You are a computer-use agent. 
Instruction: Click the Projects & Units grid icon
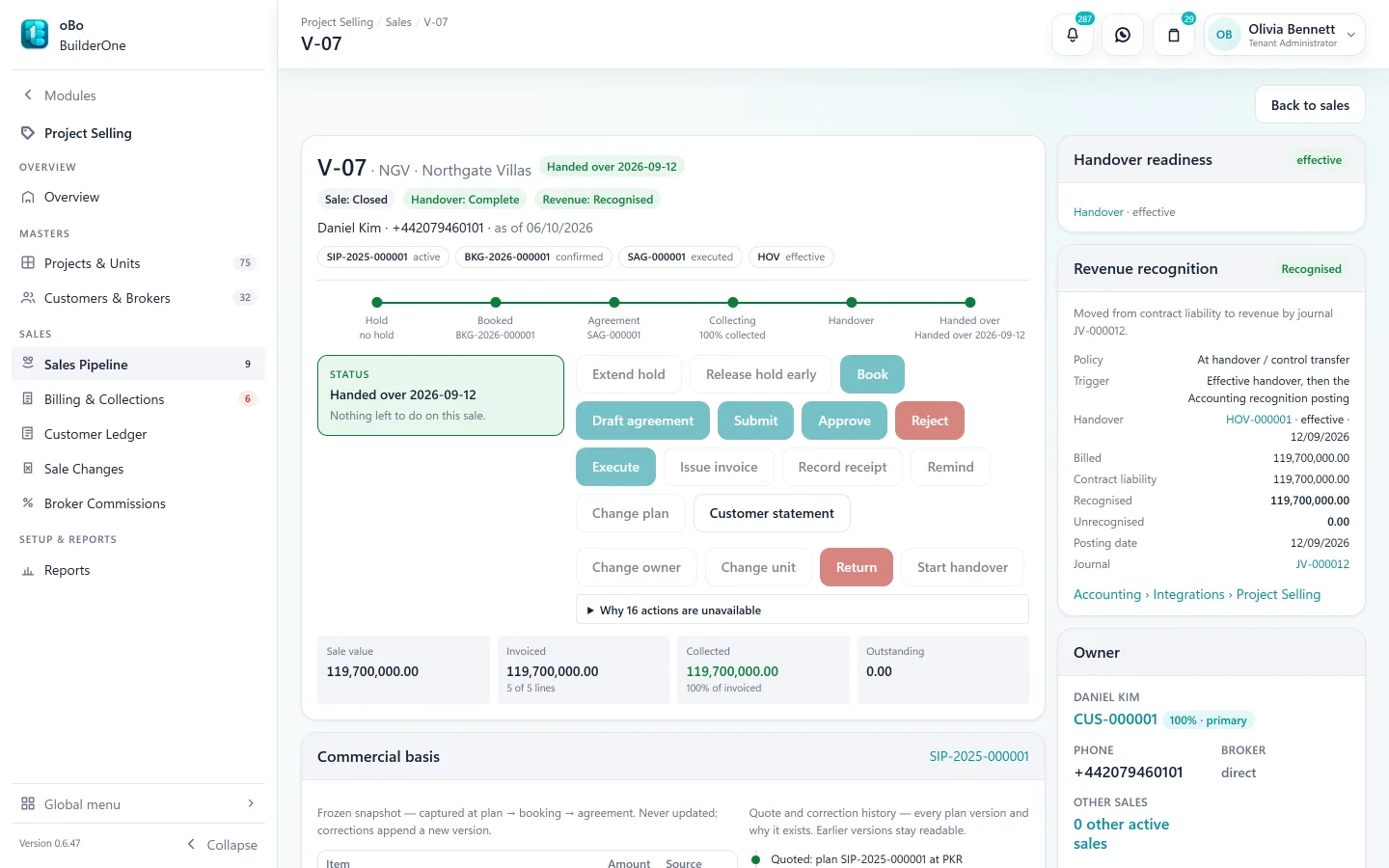click(28, 263)
